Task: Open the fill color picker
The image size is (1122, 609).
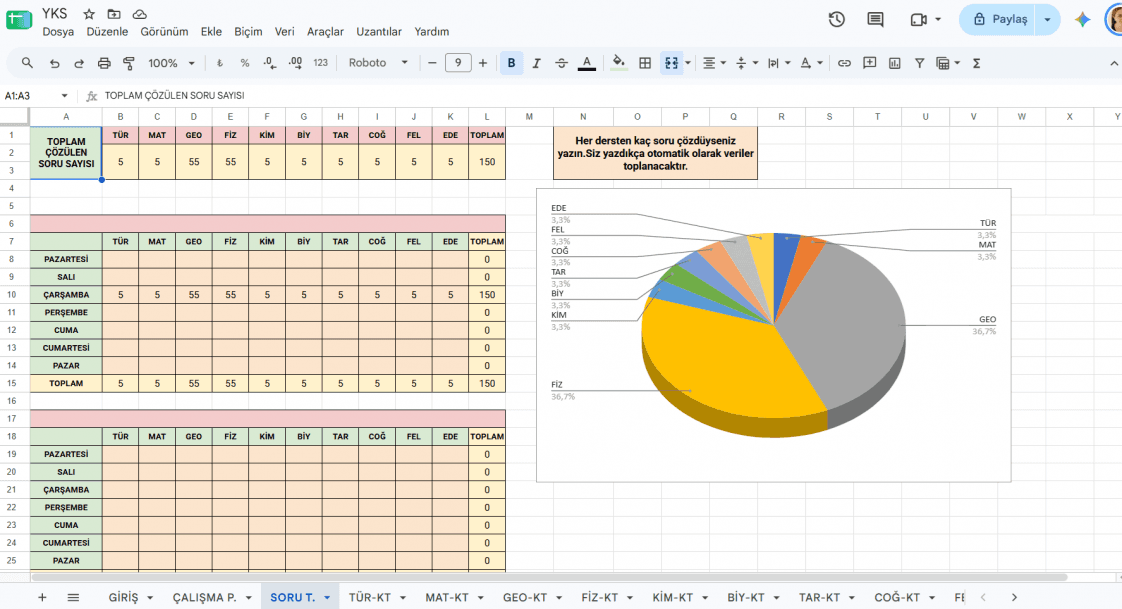Action: click(x=619, y=63)
